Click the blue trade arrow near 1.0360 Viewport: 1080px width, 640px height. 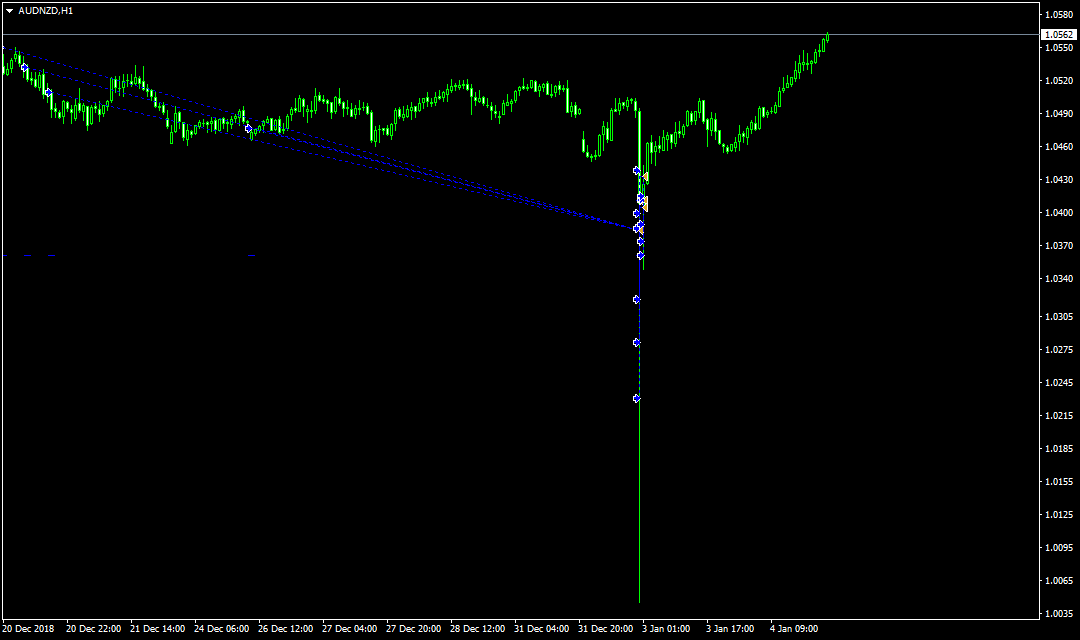[641, 256]
